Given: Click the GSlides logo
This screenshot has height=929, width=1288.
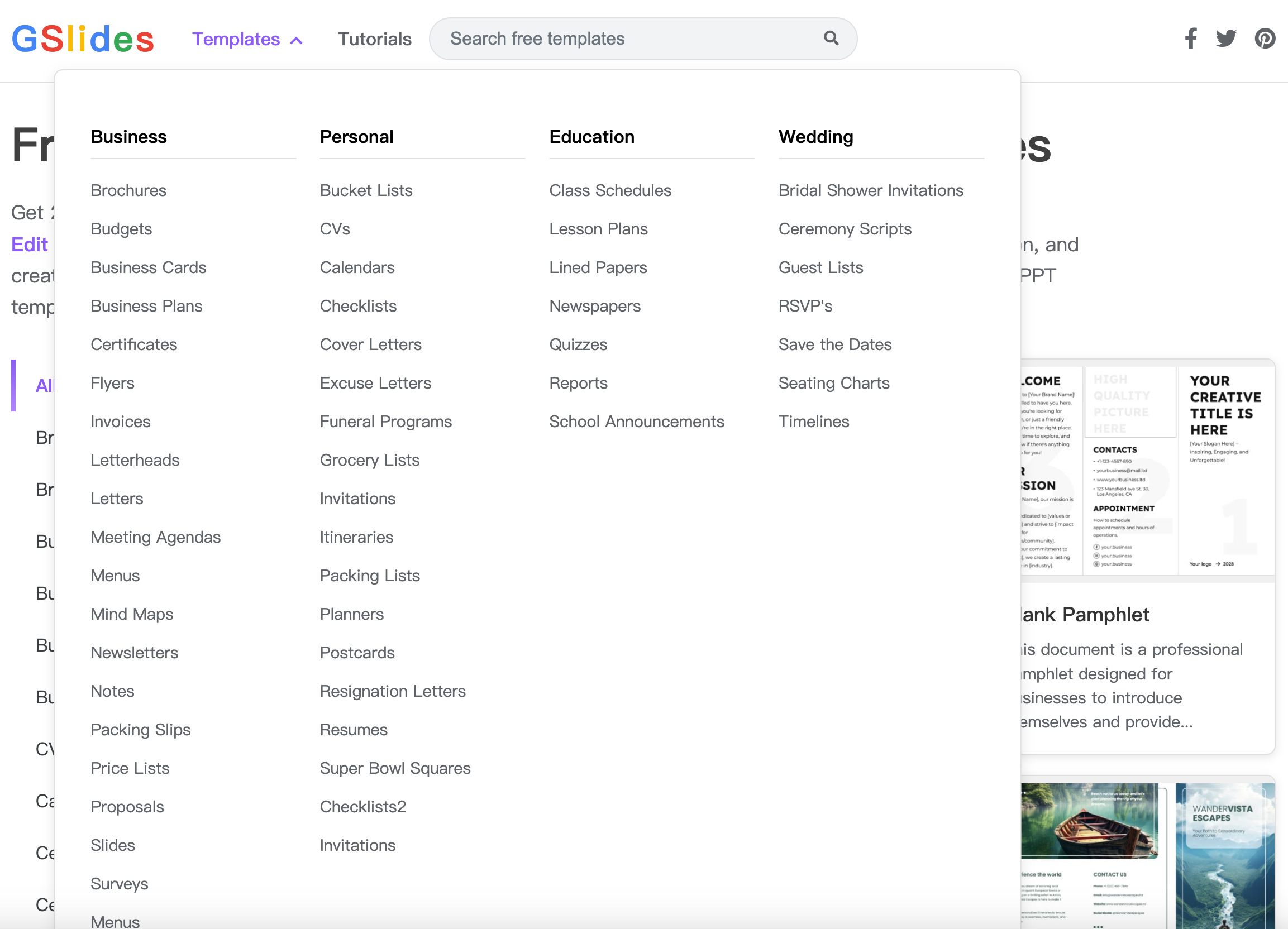Looking at the screenshot, I should tap(83, 39).
